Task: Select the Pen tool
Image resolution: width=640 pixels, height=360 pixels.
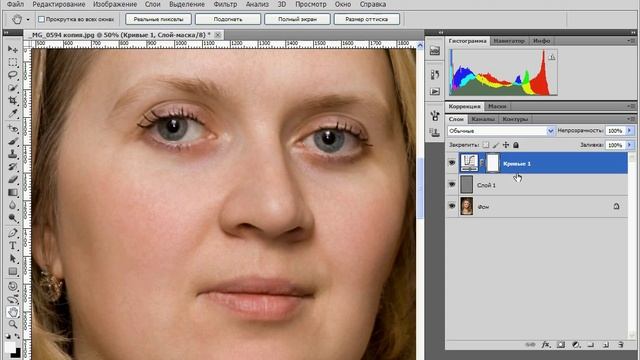Action: coord(13,233)
